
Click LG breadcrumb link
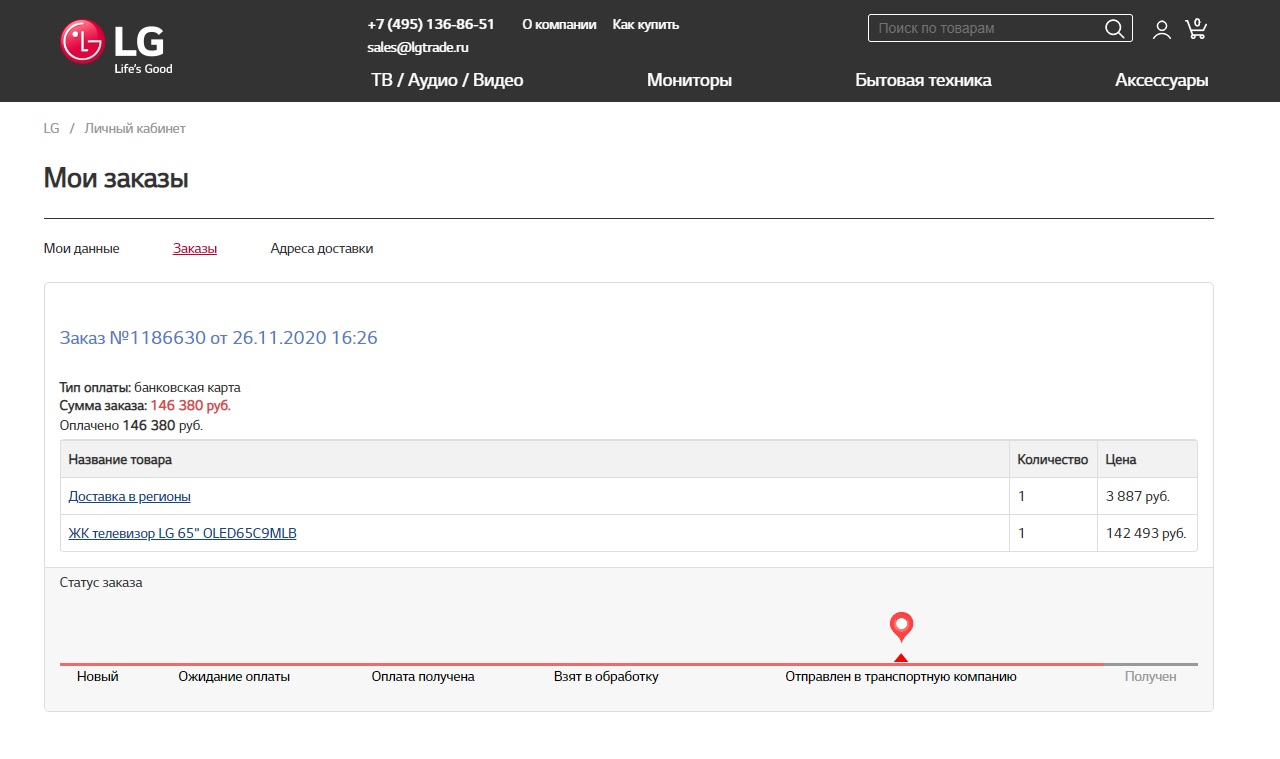coord(51,129)
